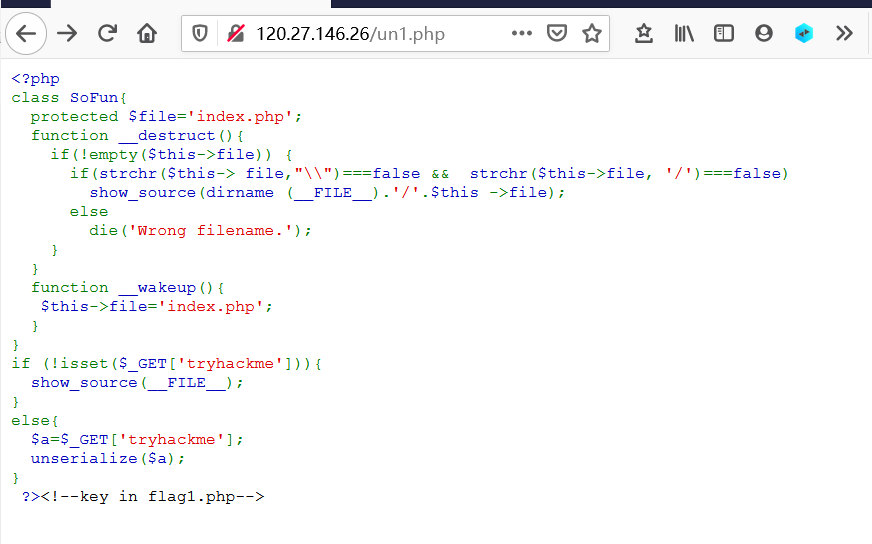Expand more toolbar tools overflow

click(844, 33)
